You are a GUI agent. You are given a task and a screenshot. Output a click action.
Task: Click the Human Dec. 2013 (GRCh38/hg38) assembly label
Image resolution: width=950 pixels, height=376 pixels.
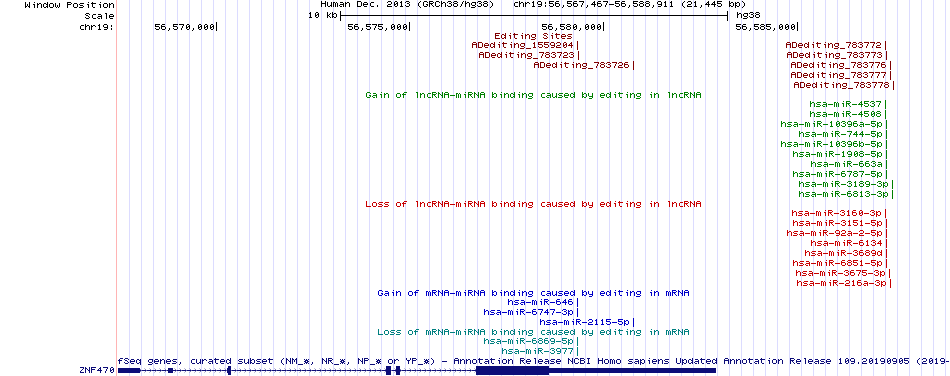[407, 5]
